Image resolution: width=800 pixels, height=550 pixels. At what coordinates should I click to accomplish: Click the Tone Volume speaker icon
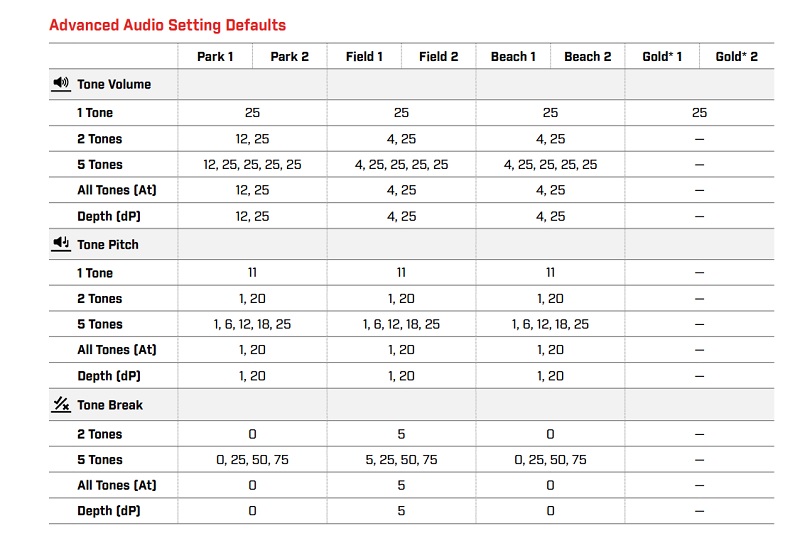click(60, 84)
